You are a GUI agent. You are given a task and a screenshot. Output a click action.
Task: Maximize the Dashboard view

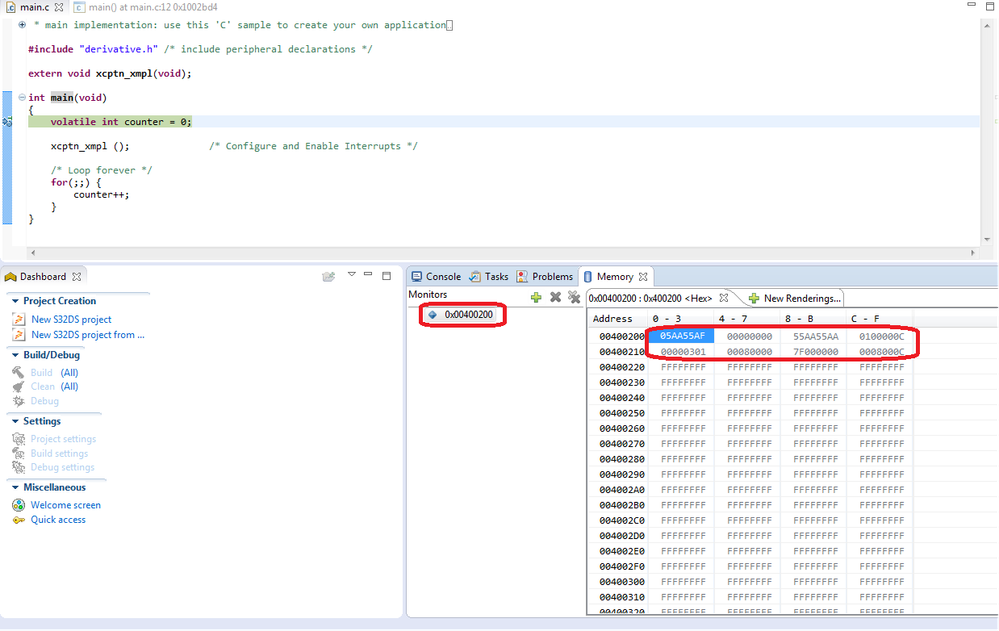(x=386, y=276)
